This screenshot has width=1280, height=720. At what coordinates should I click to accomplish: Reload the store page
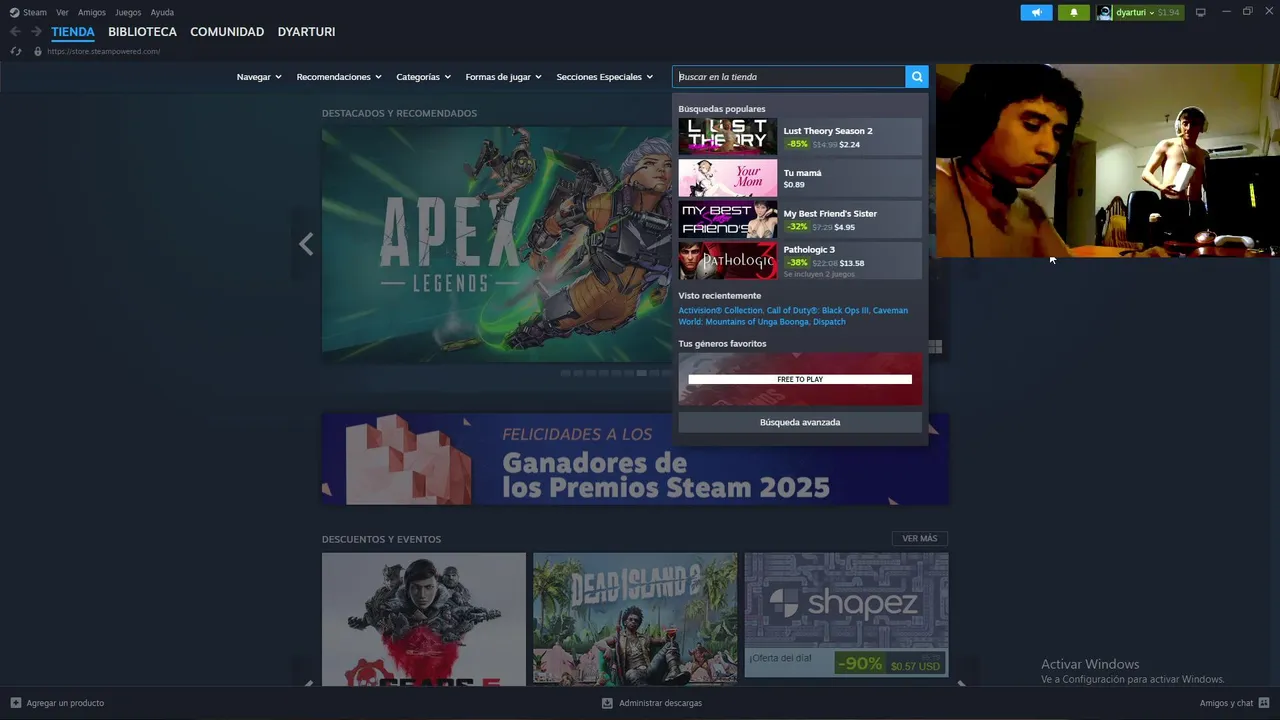coord(16,51)
